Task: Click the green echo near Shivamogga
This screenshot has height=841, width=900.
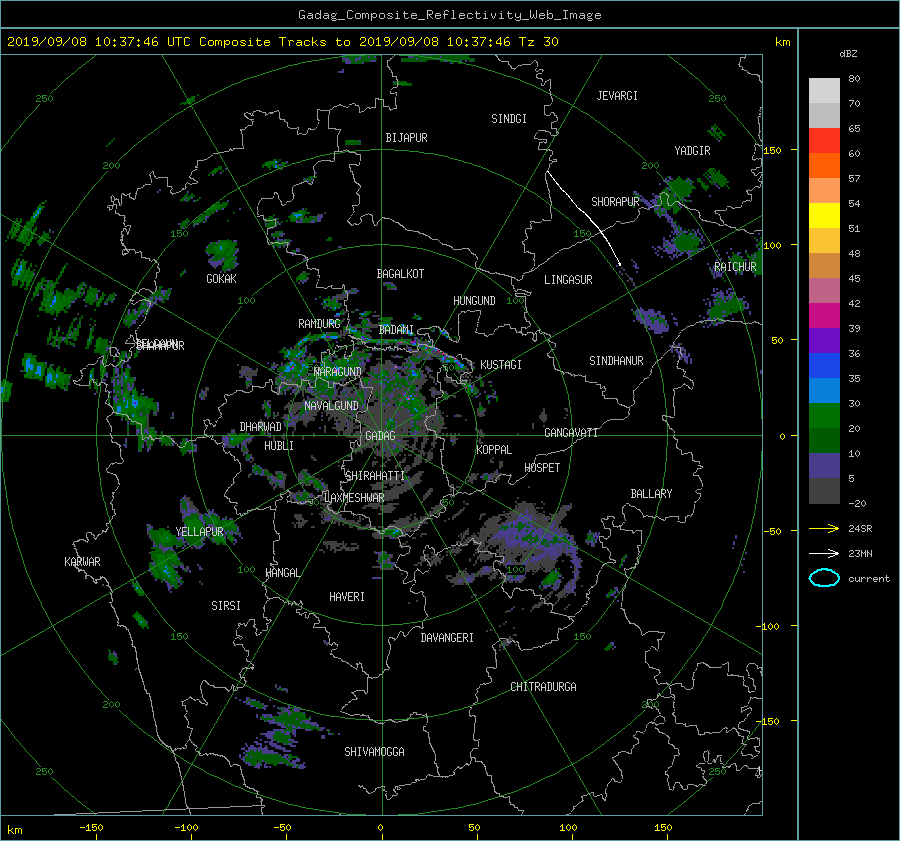Action: pyautogui.click(x=281, y=735)
